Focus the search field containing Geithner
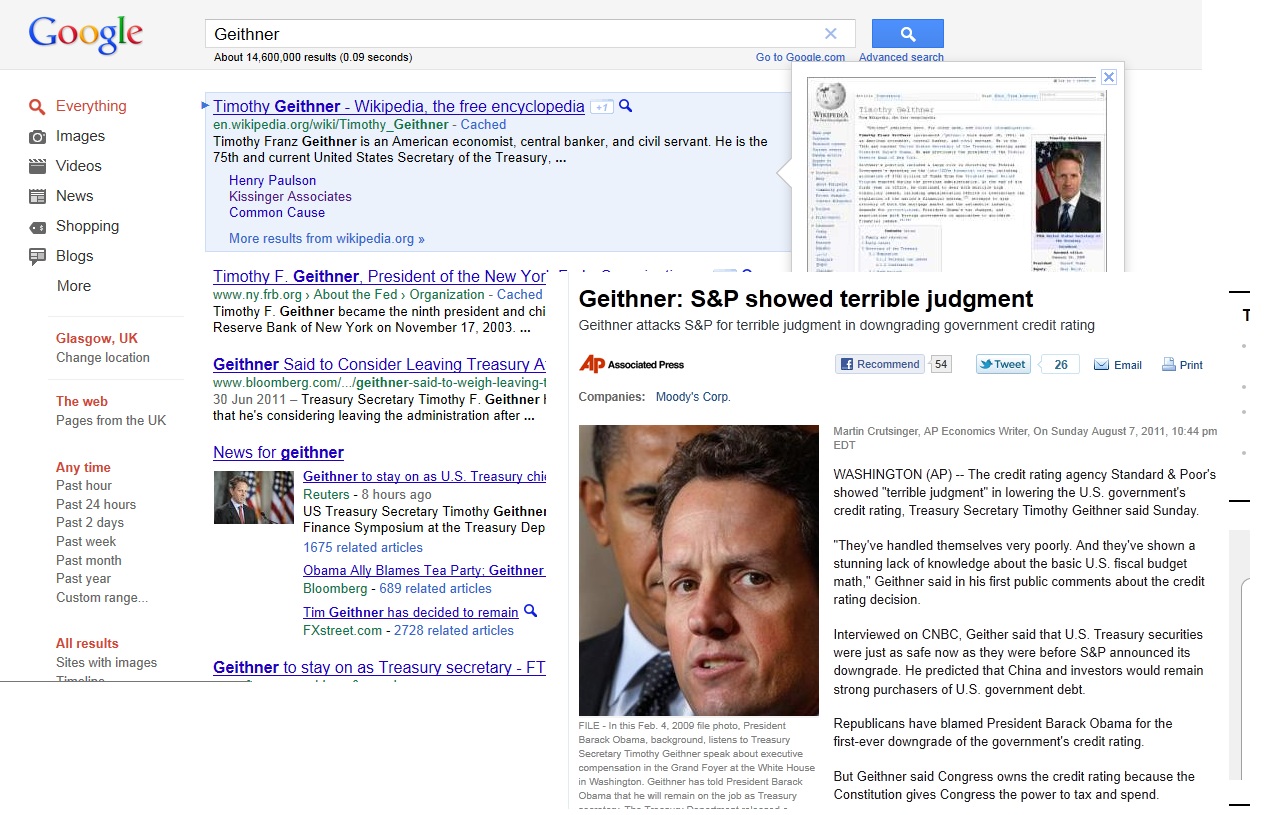1284x815 pixels. [530, 34]
